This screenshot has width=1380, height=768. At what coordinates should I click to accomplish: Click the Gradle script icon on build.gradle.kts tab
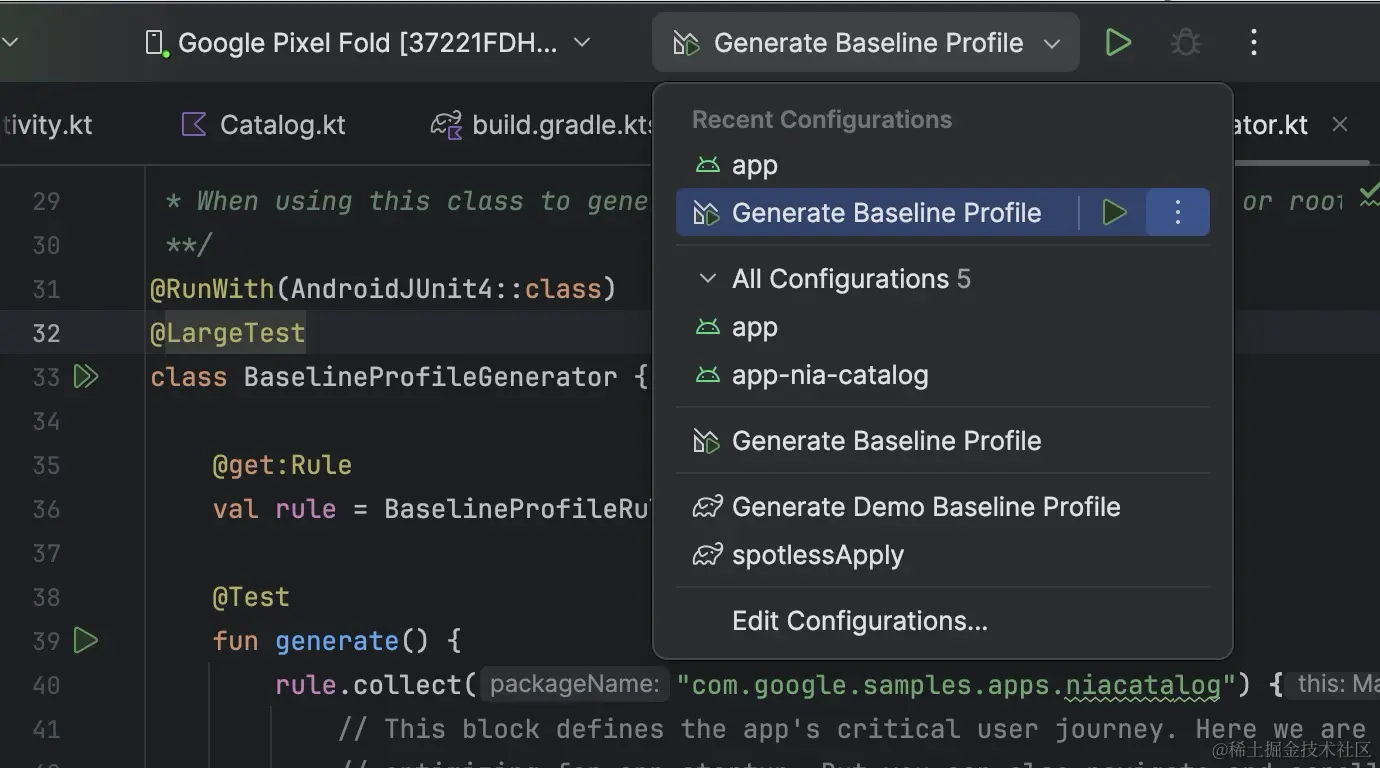[x=446, y=125]
